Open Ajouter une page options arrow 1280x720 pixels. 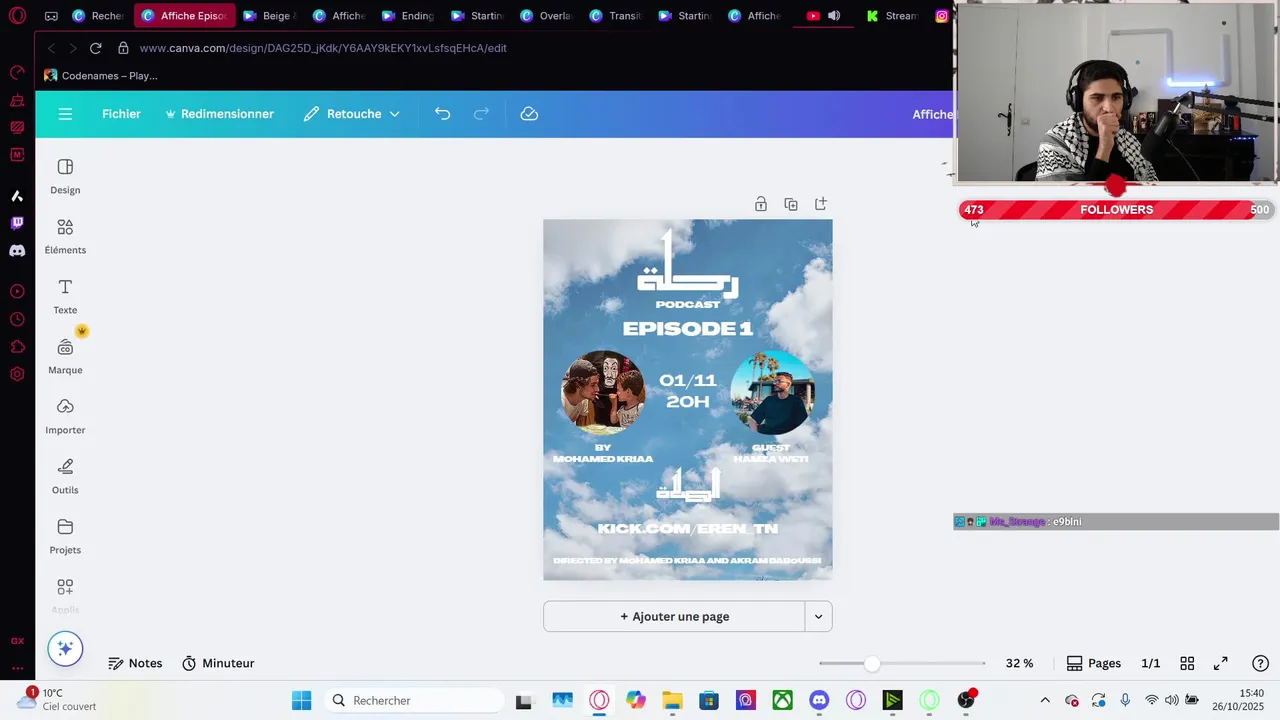[x=818, y=616]
